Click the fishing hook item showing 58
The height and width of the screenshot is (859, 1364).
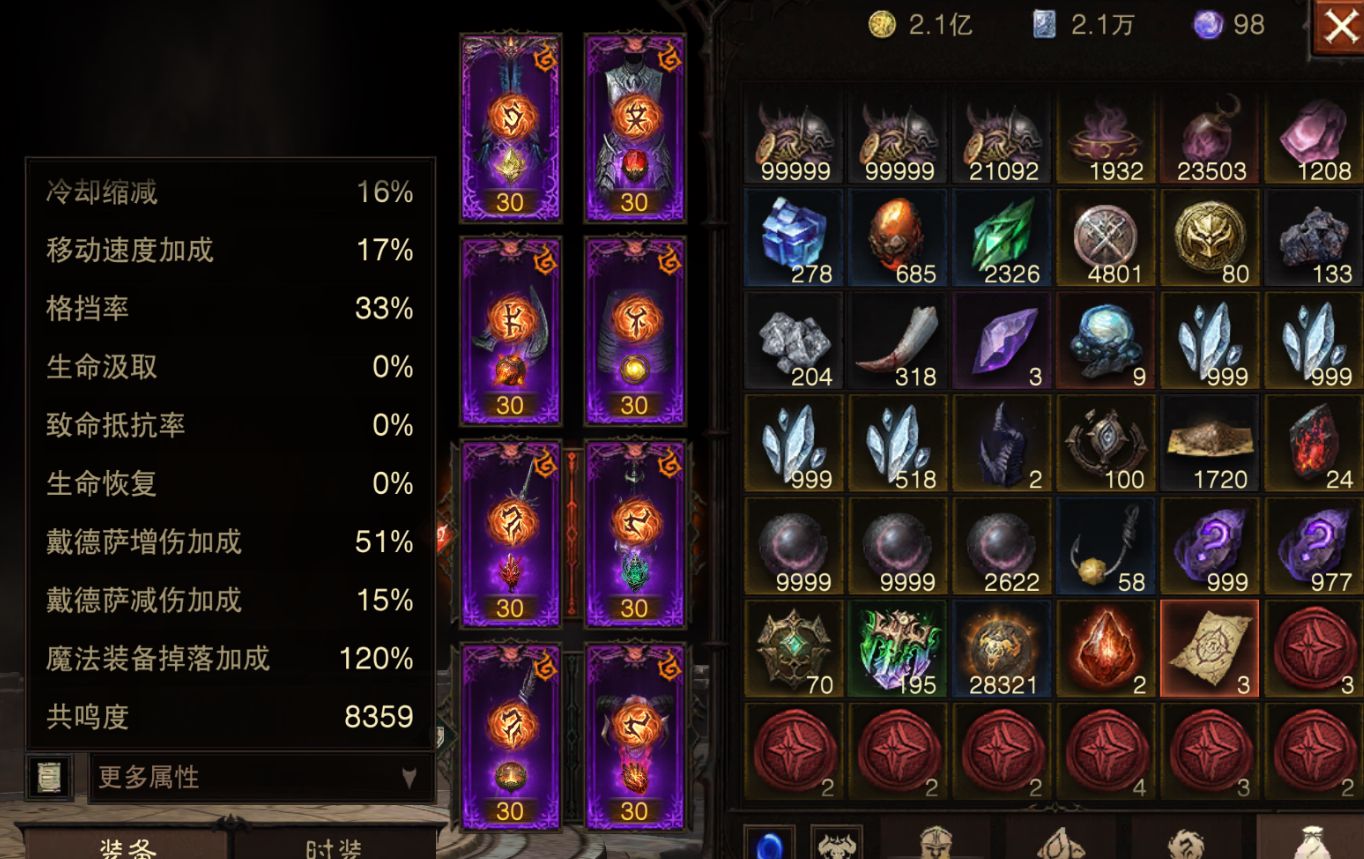(x=1106, y=547)
